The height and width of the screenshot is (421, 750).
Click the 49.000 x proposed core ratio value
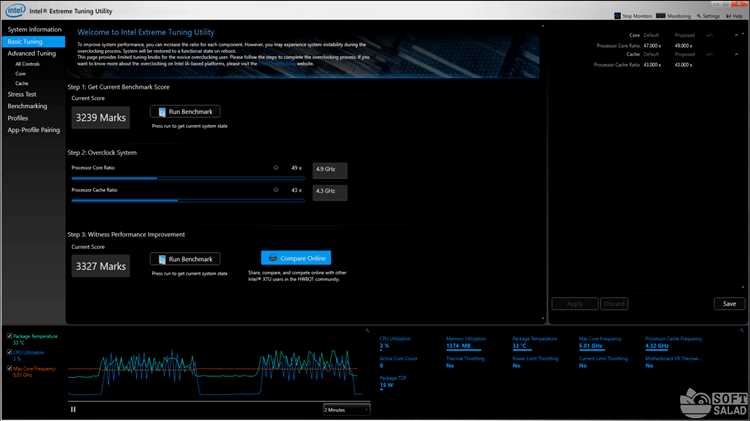[x=683, y=46]
